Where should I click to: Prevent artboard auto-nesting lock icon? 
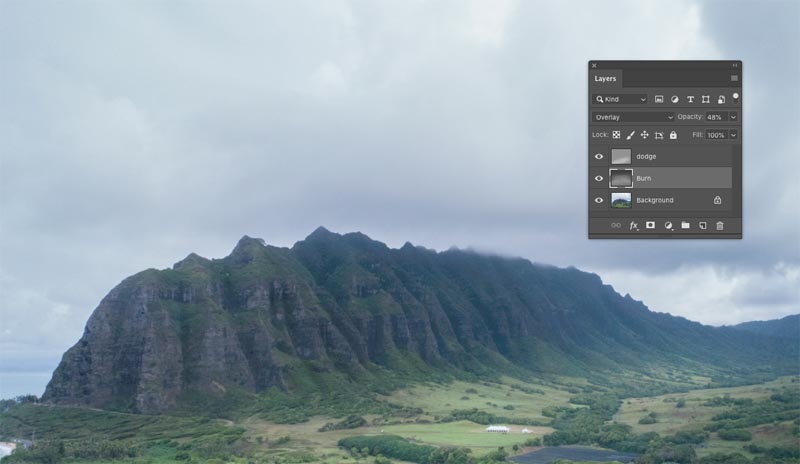[659, 135]
